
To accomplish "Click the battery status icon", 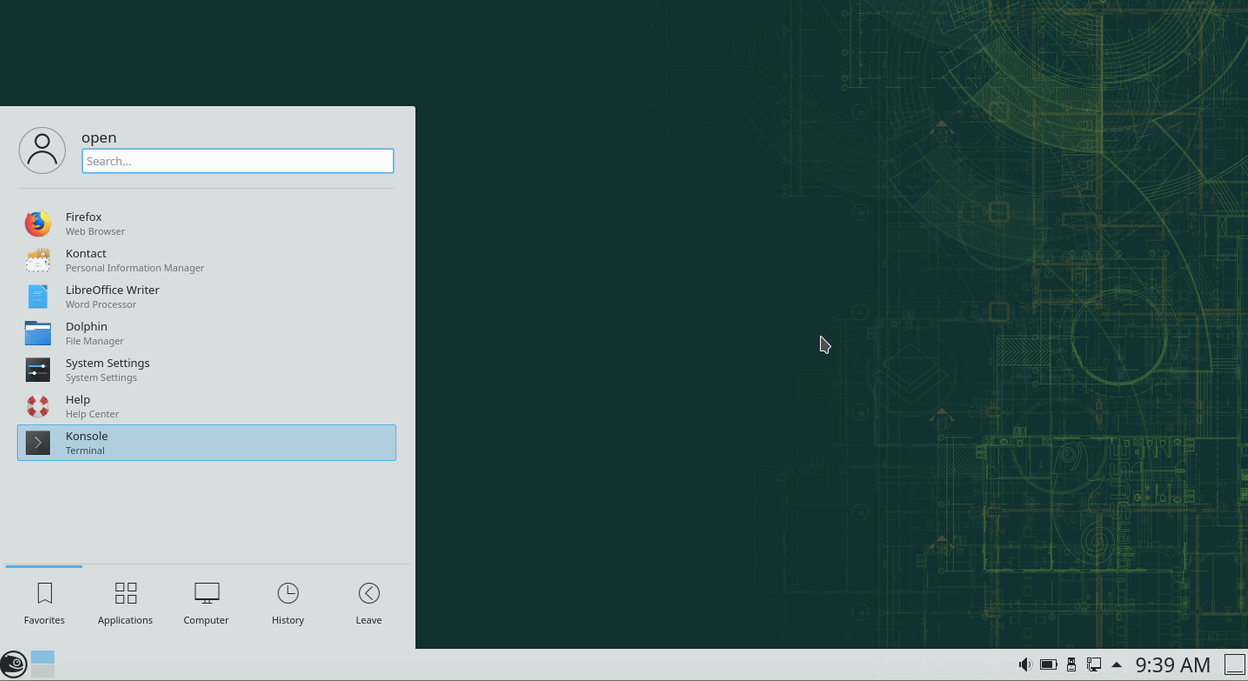I will click(x=1048, y=665).
